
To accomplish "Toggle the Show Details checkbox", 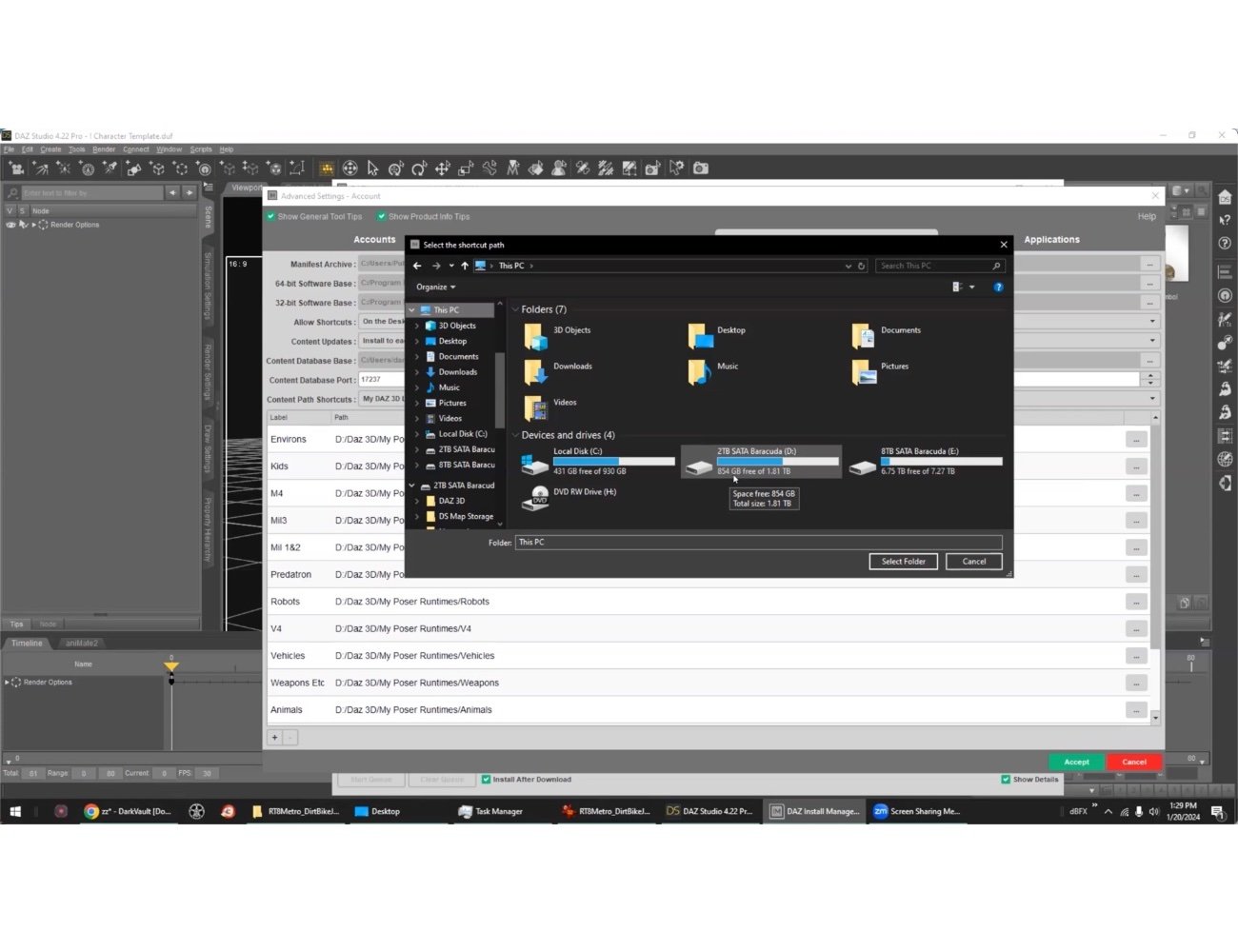I will pos(1006,779).
